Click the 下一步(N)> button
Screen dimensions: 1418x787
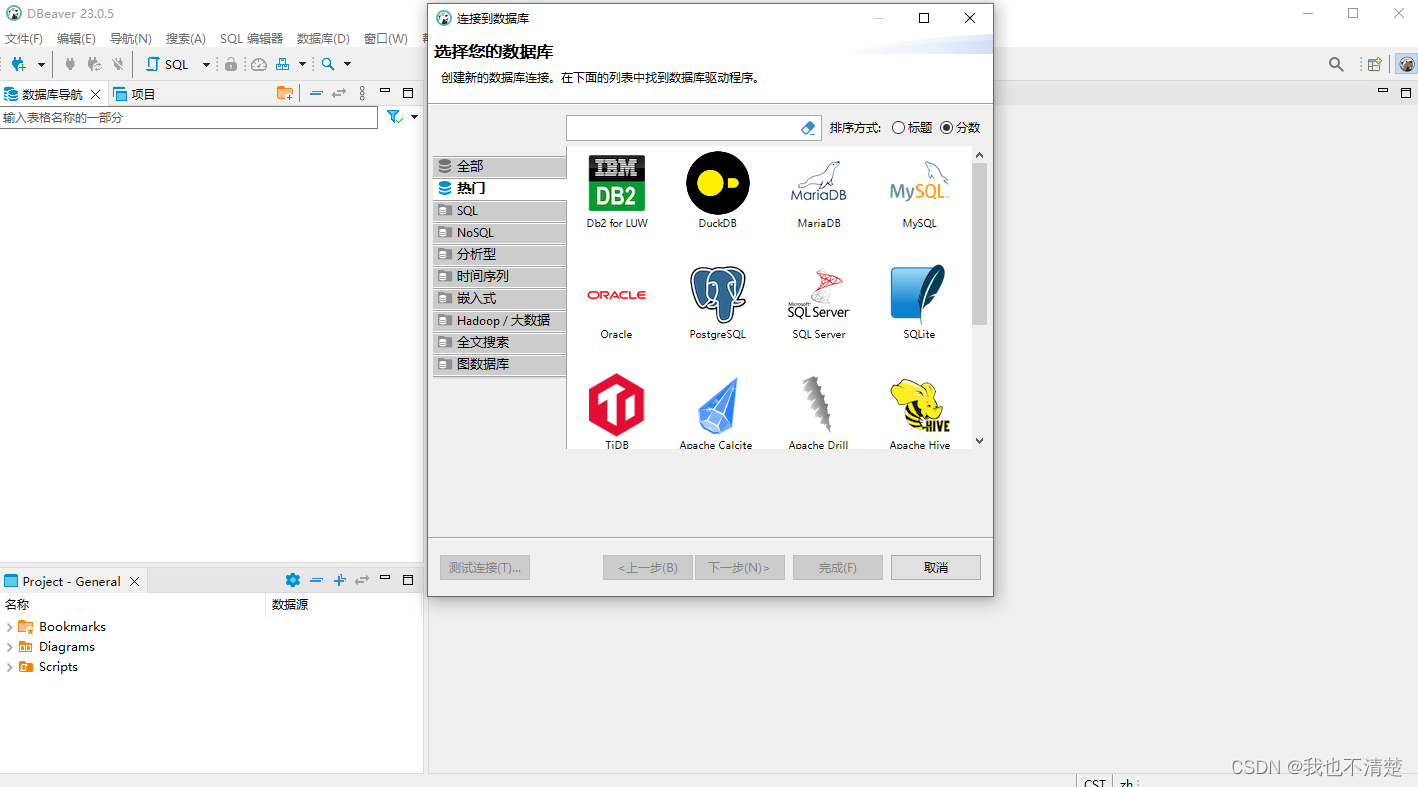(739, 567)
